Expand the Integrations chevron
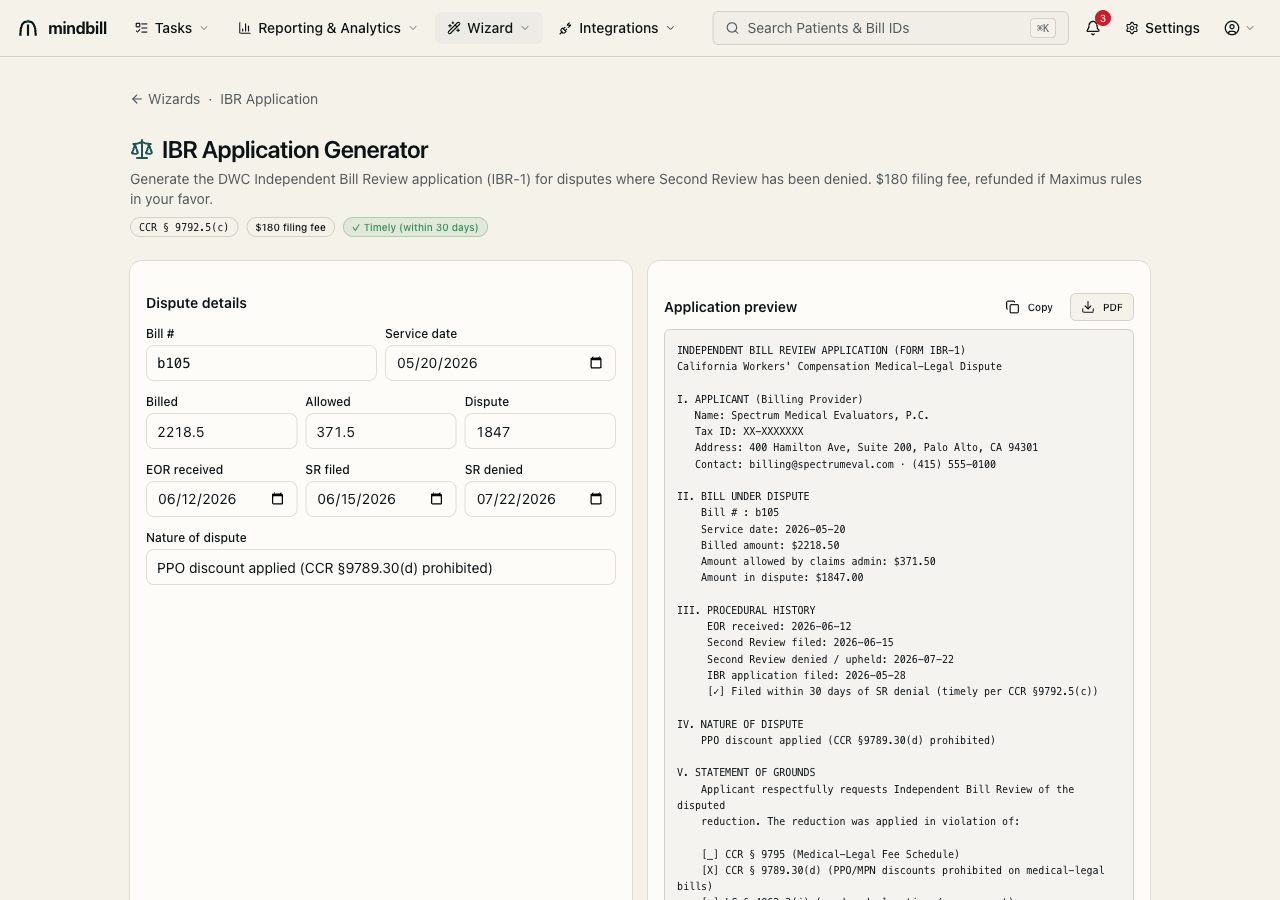This screenshot has height=900, width=1280. pos(670,28)
